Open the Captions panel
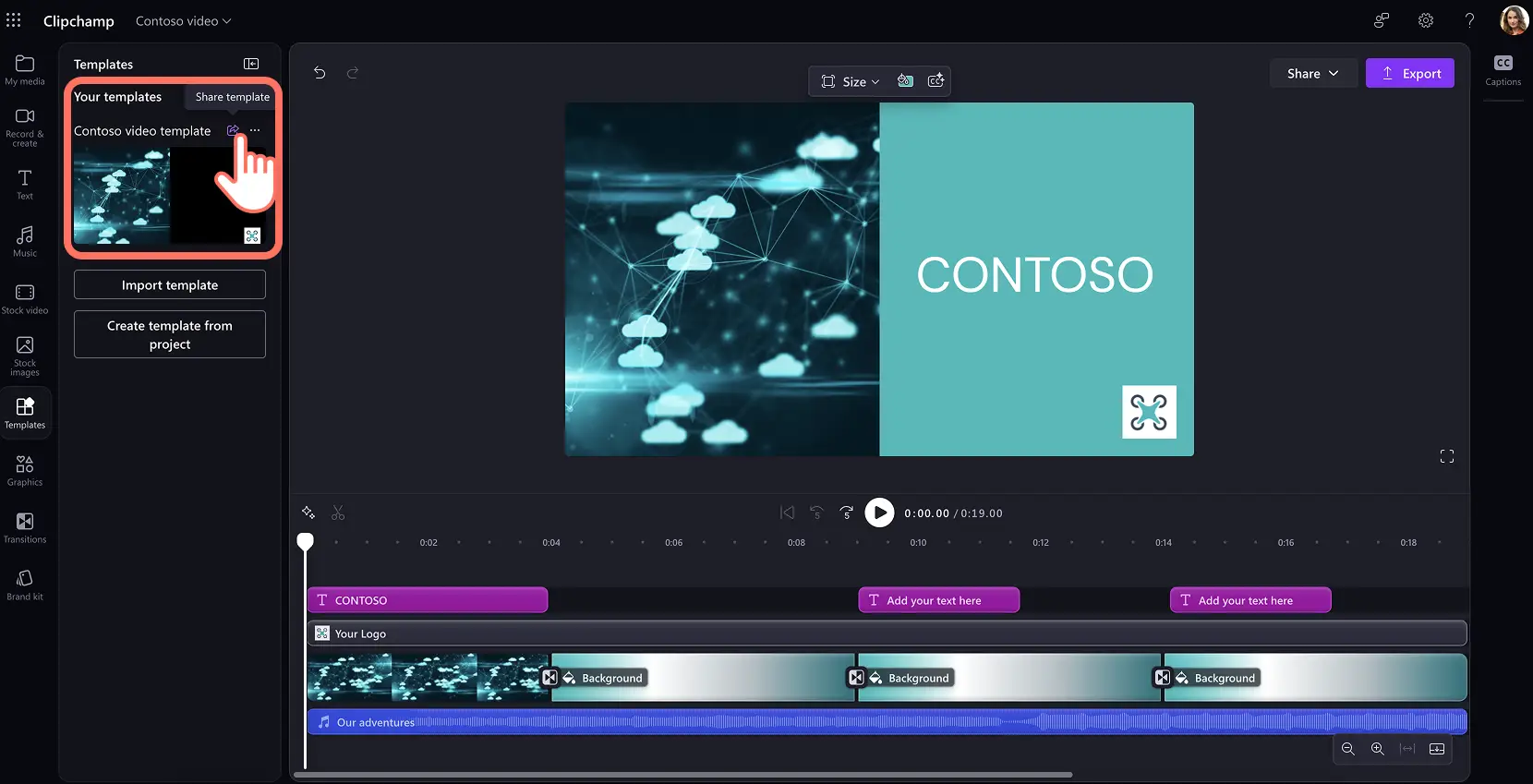 (1503, 70)
